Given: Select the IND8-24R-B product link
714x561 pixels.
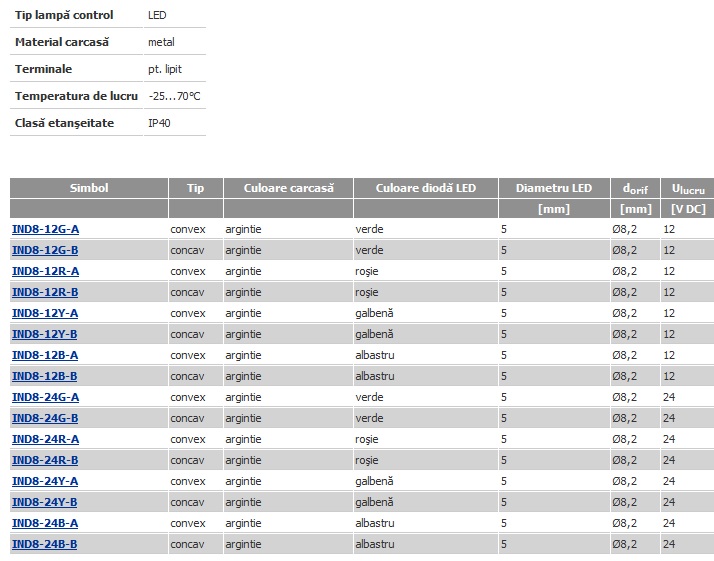Looking at the screenshot, I should click(45, 460).
